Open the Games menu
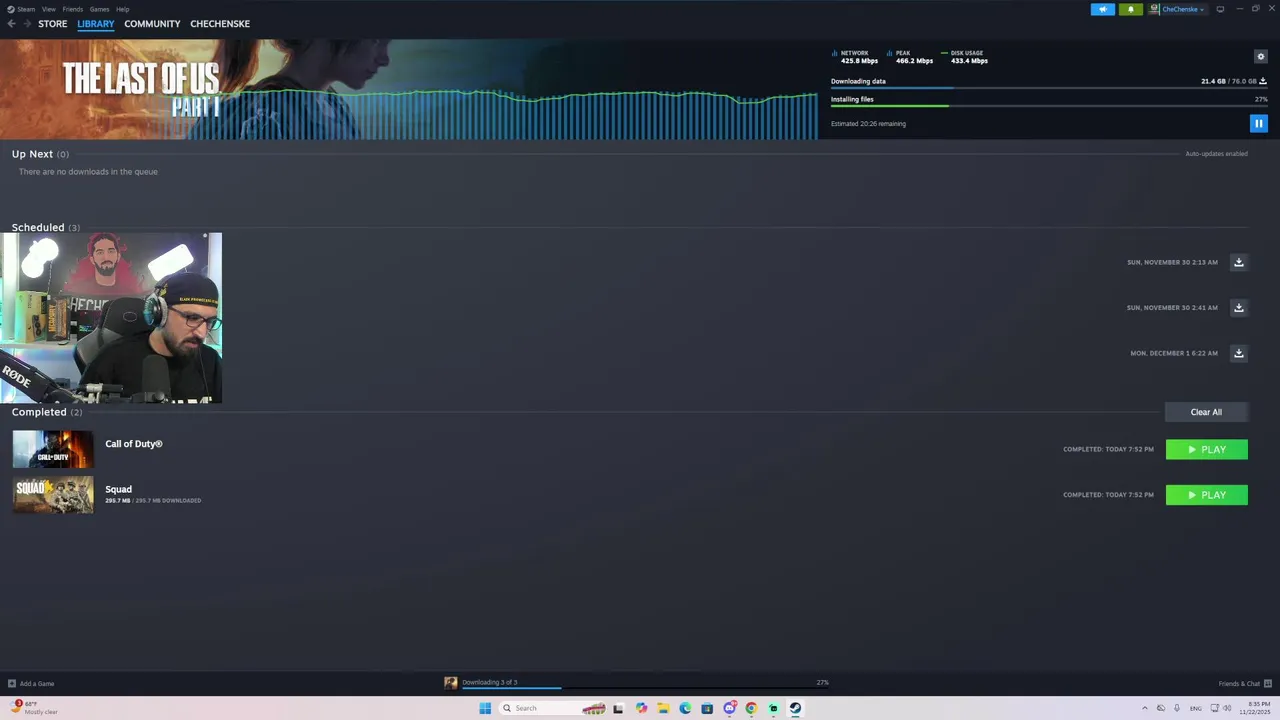Viewport: 1280px width, 720px height. (x=100, y=9)
